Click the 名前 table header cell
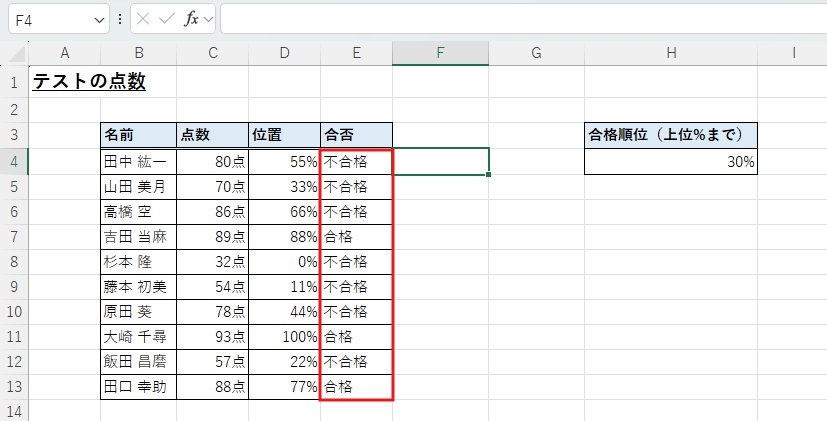The image size is (827, 421). [138, 135]
